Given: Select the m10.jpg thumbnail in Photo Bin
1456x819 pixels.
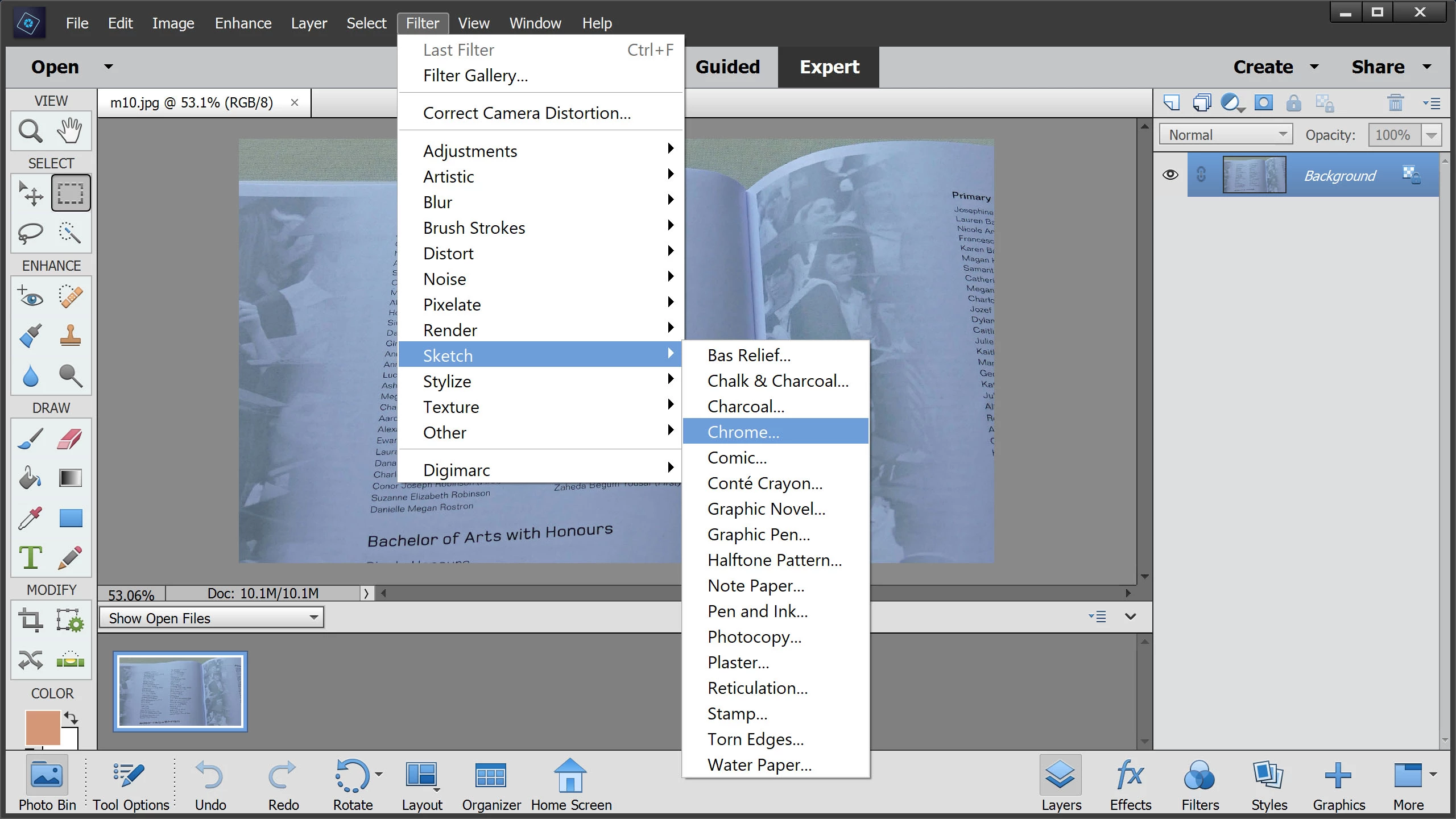Looking at the screenshot, I should [180, 692].
